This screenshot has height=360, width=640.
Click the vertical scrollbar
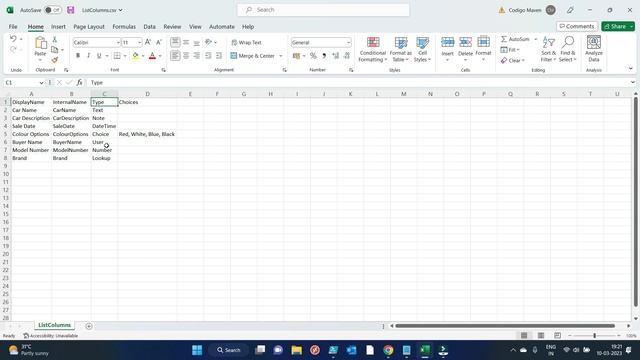pyautogui.click(x=636, y=202)
